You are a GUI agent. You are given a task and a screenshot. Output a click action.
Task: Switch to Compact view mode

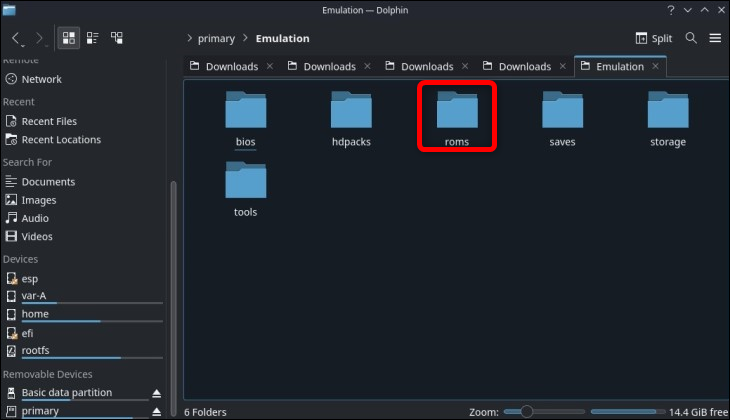pos(93,39)
